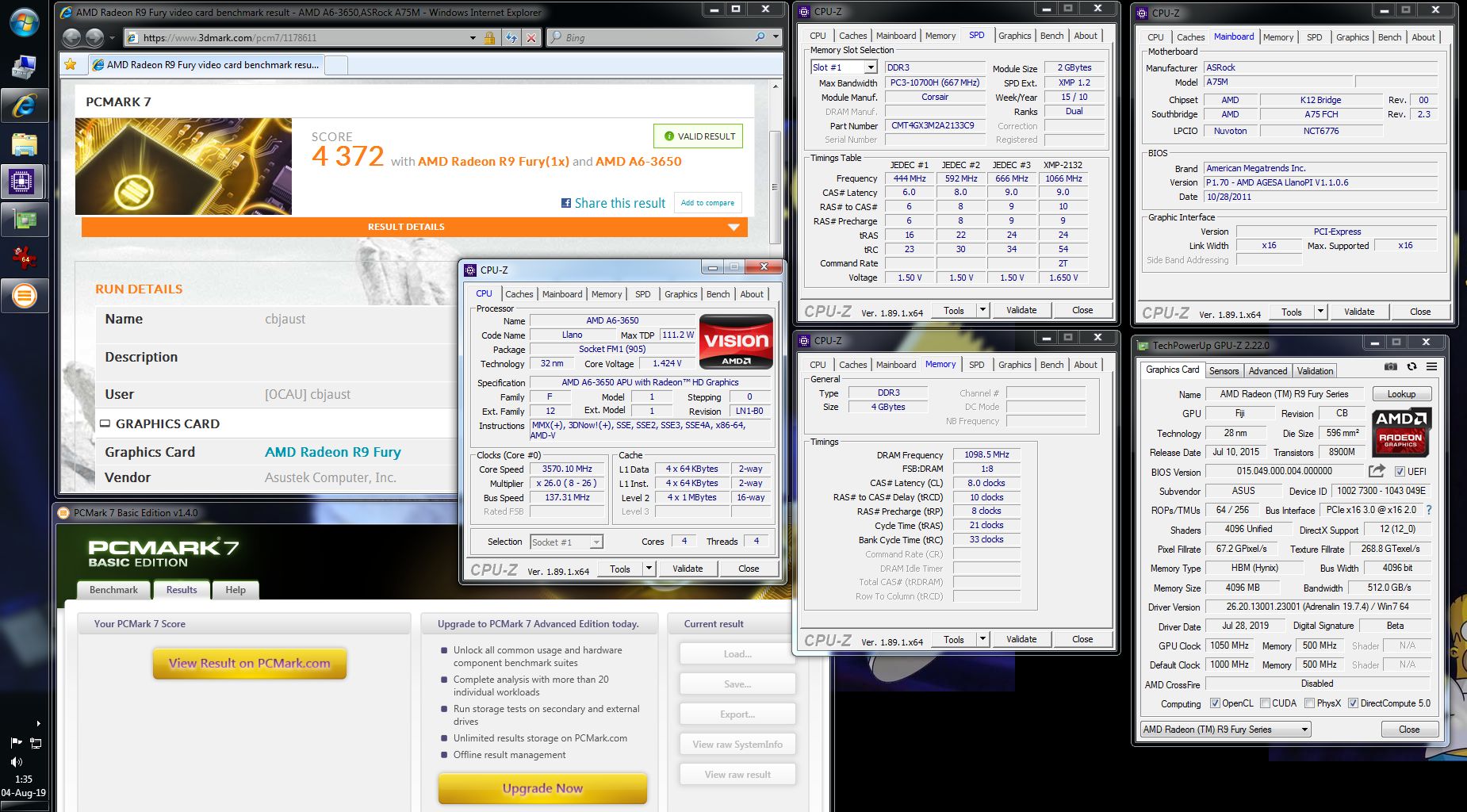This screenshot has height=812, width=1467.
Task: Open the Favorites star in Internet Explorer
Action: point(71,64)
